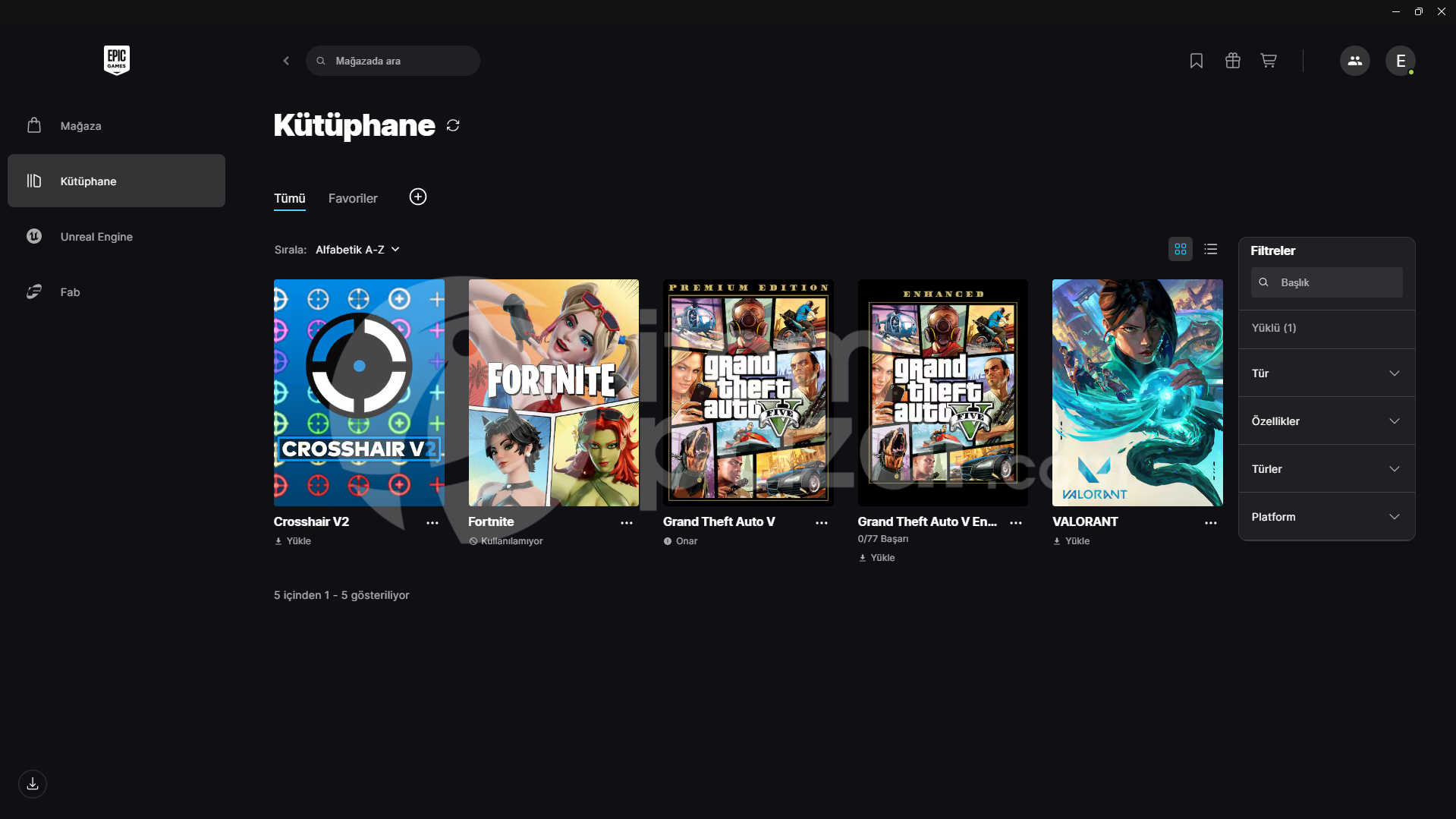Expand the Türler filter
This screenshot has height=819, width=1456.
[x=1326, y=469]
